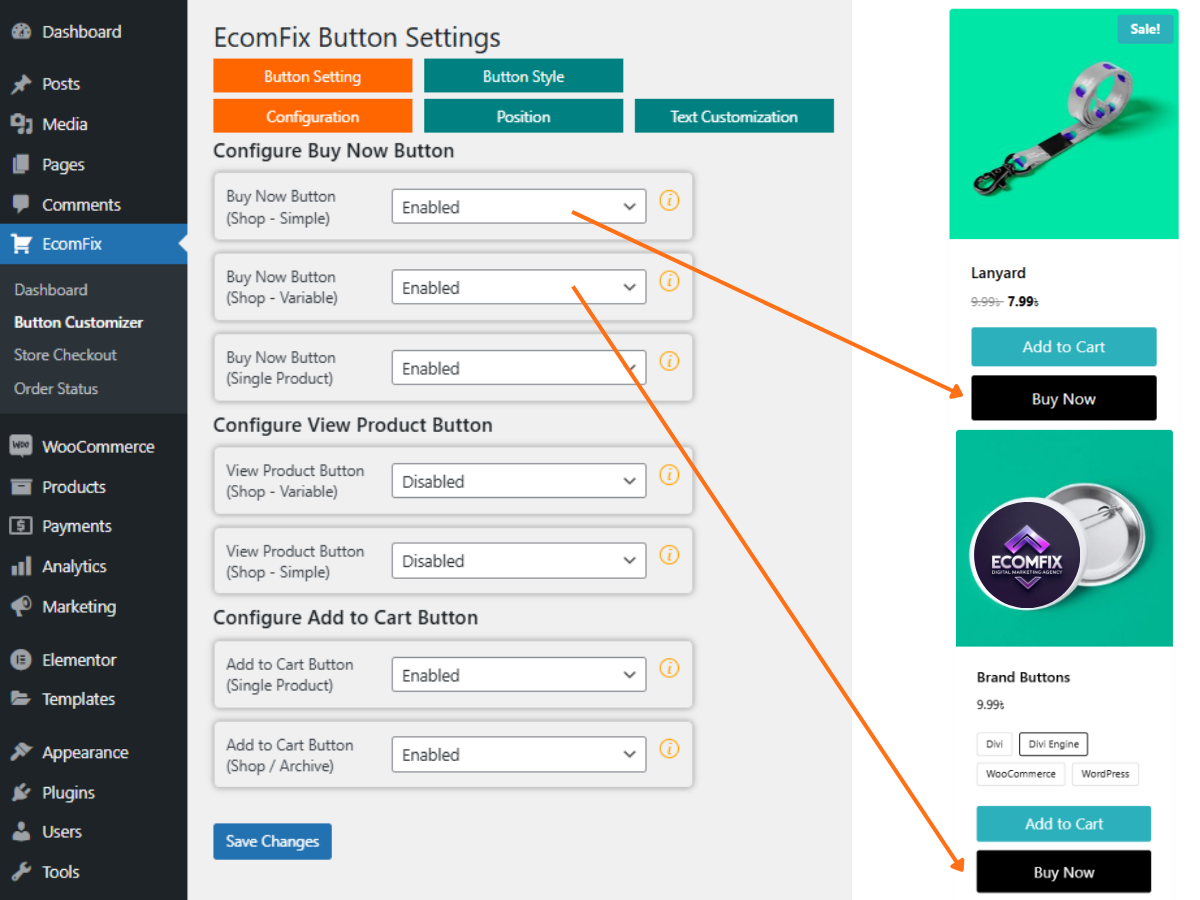Viewport: 1200px width, 900px height.
Task: Click Buy Now under Brand Buttons
Action: pos(1064,872)
